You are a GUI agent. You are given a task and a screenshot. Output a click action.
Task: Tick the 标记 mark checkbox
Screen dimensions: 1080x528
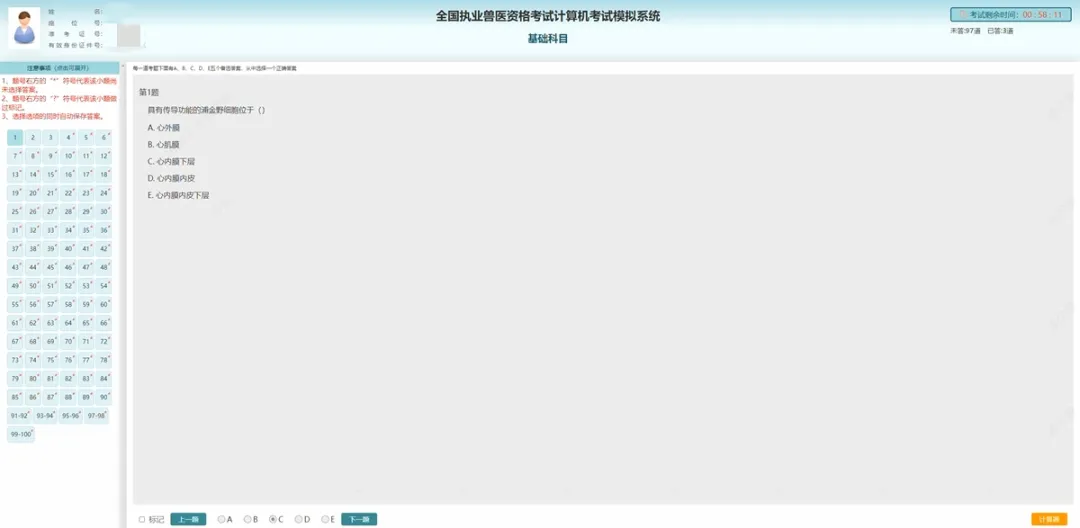coord(142,519)
